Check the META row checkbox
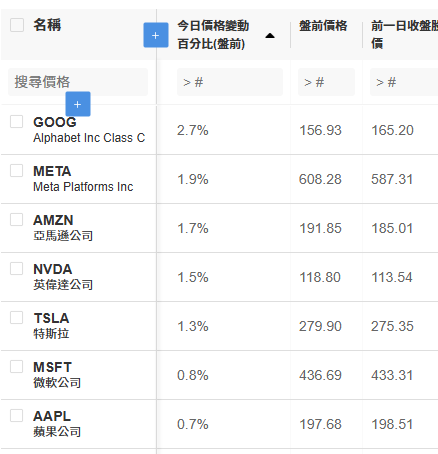Viewport: 438px width, 454px height. (17, 170)
